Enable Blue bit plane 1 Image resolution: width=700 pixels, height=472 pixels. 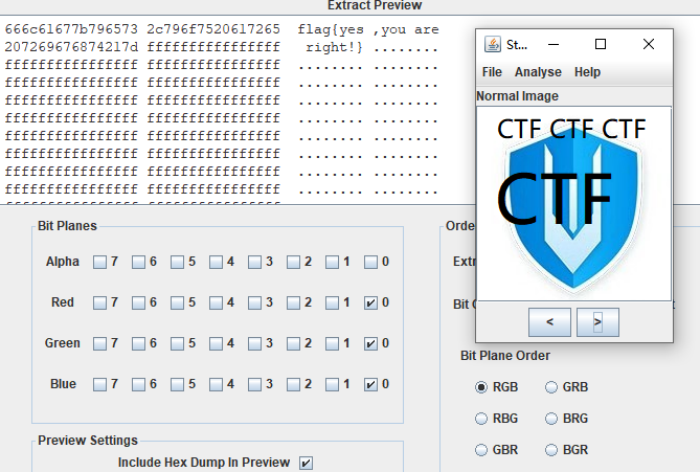coord(332,384)
